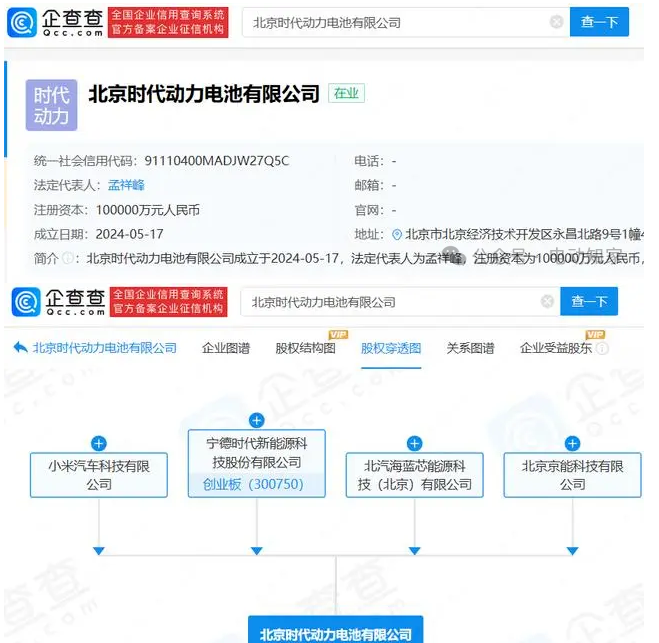659x643 pixels.
Task: Click the lower red 全国企业信用查询系统 banner
Action: pyautogui.click(x=169, y=302)
